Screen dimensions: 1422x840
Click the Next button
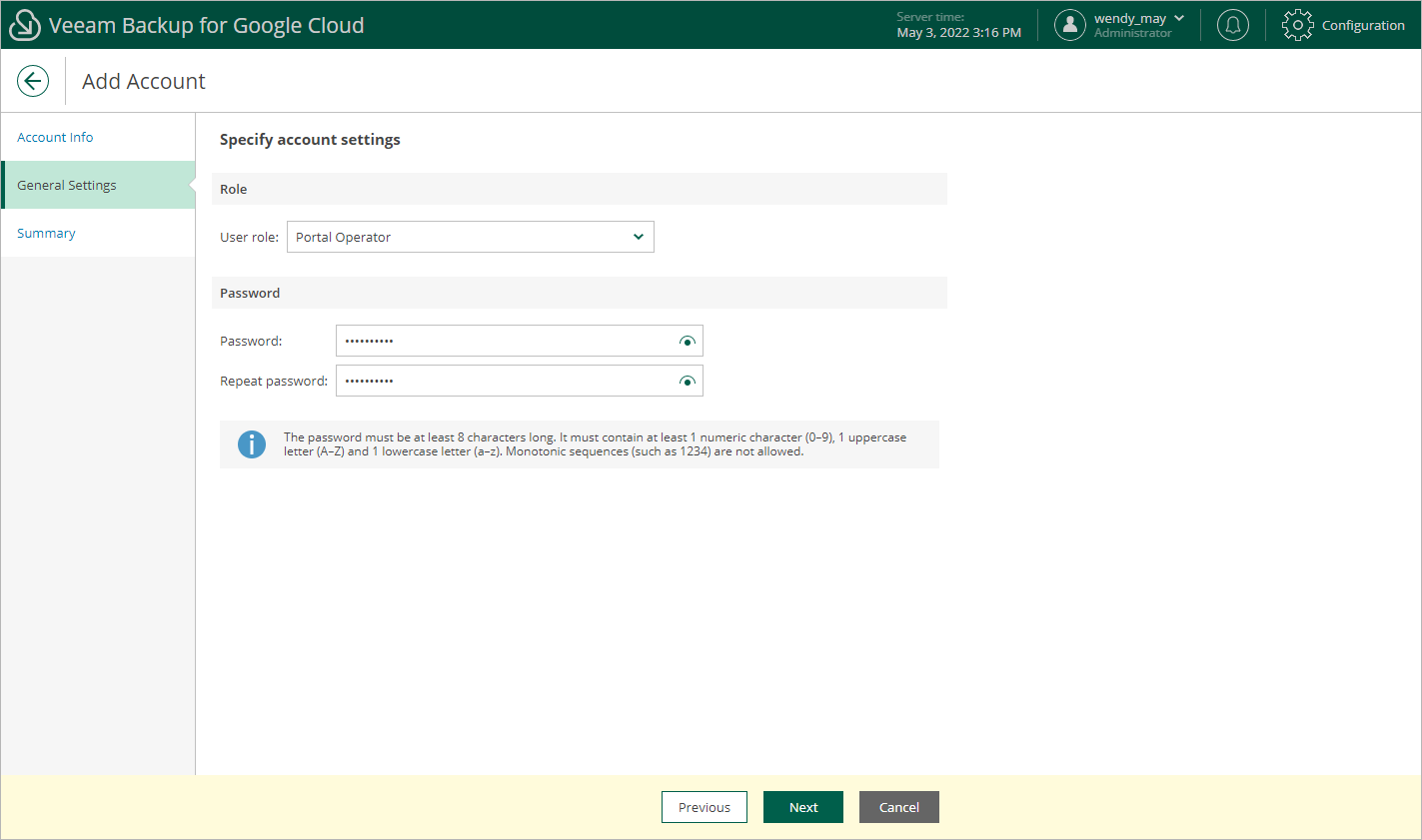[803, 807]
